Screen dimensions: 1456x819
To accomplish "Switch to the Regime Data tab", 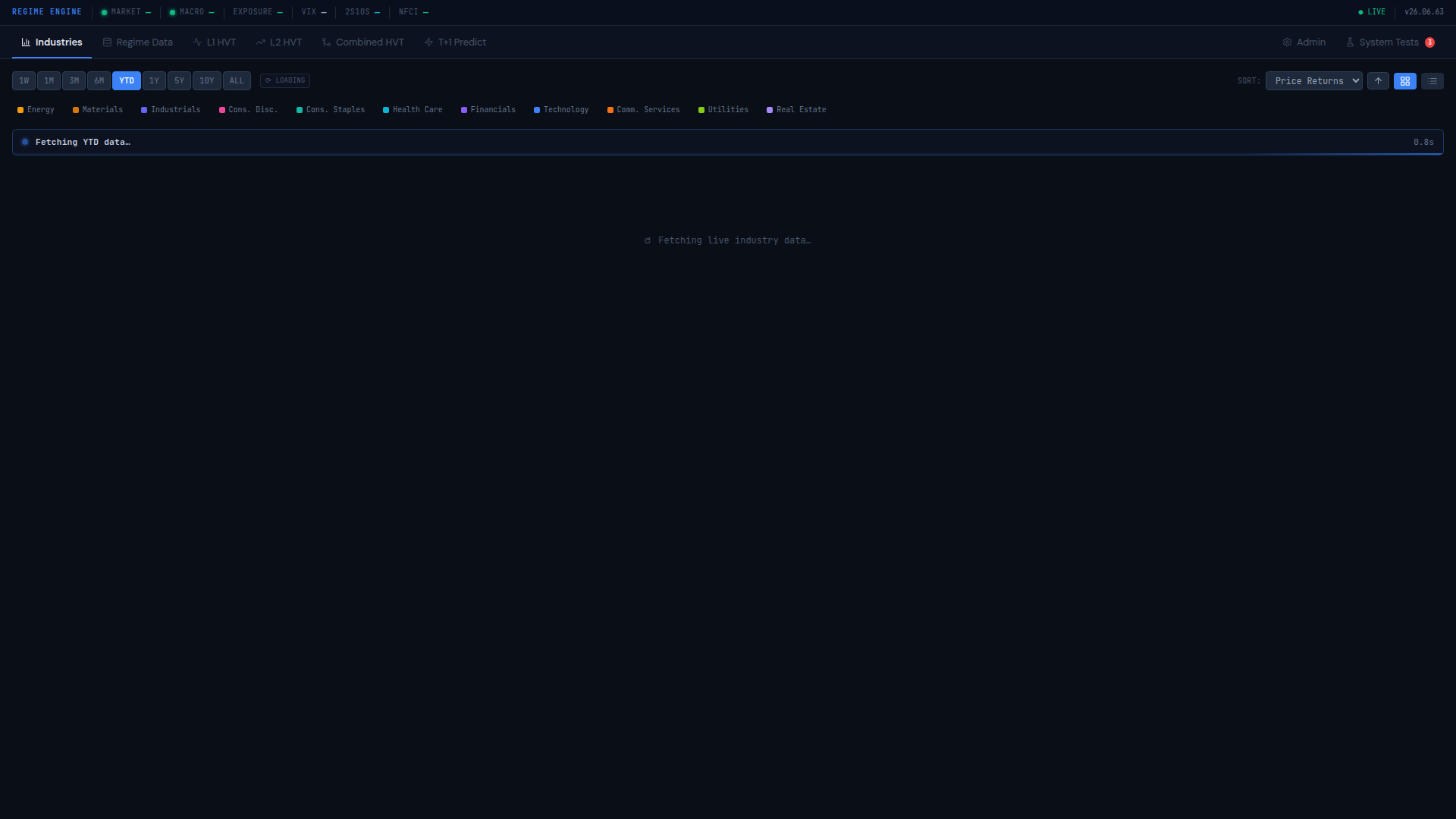I will pyautogui.click(x=138, y=42).
